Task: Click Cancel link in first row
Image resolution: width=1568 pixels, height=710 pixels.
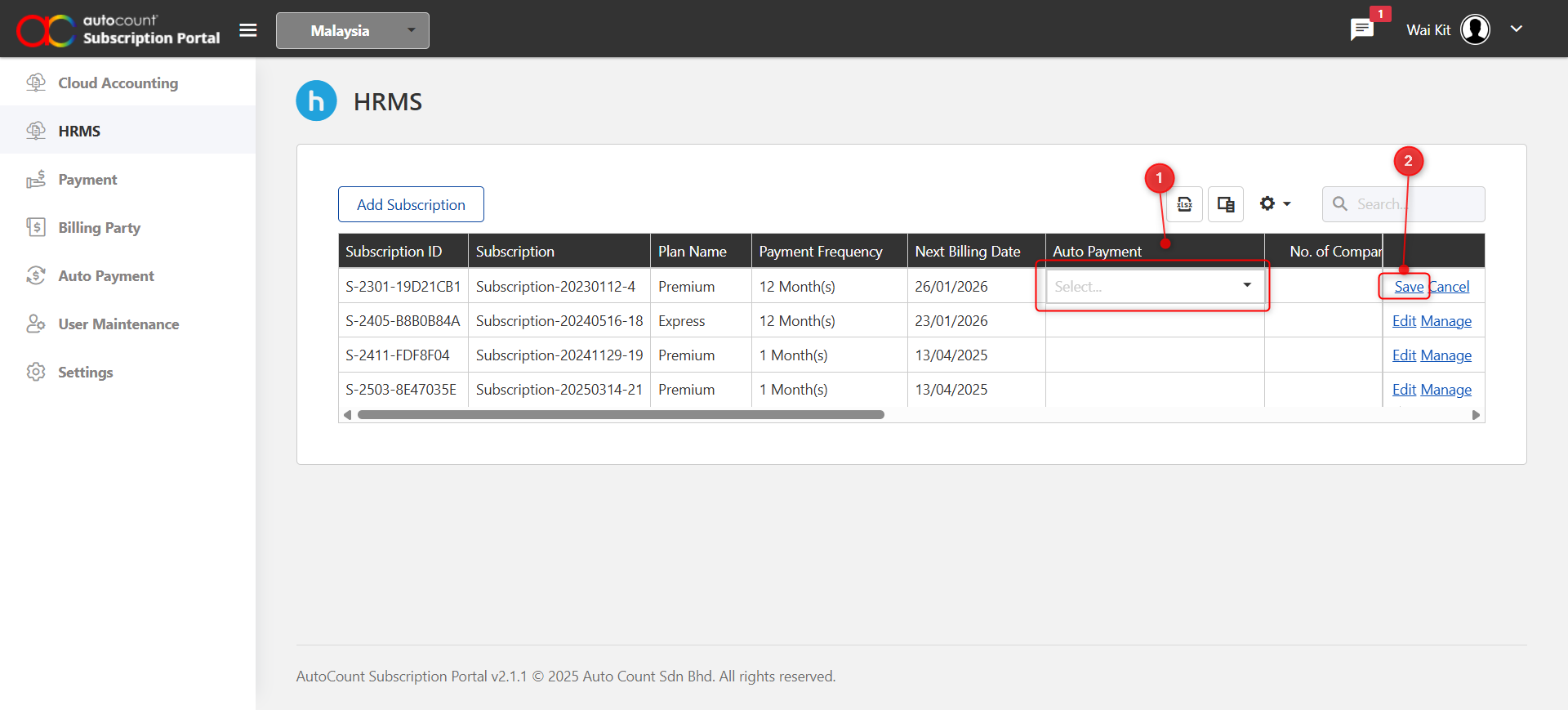Action: (x=1449, y=287)
